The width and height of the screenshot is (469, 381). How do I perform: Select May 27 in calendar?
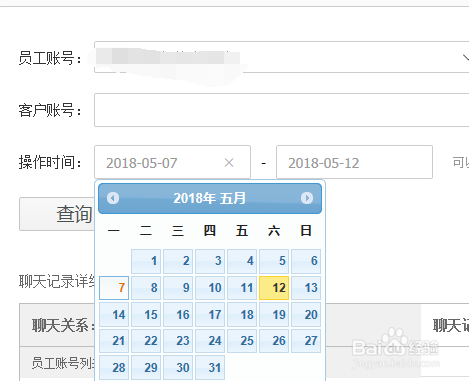coord(306,341)
